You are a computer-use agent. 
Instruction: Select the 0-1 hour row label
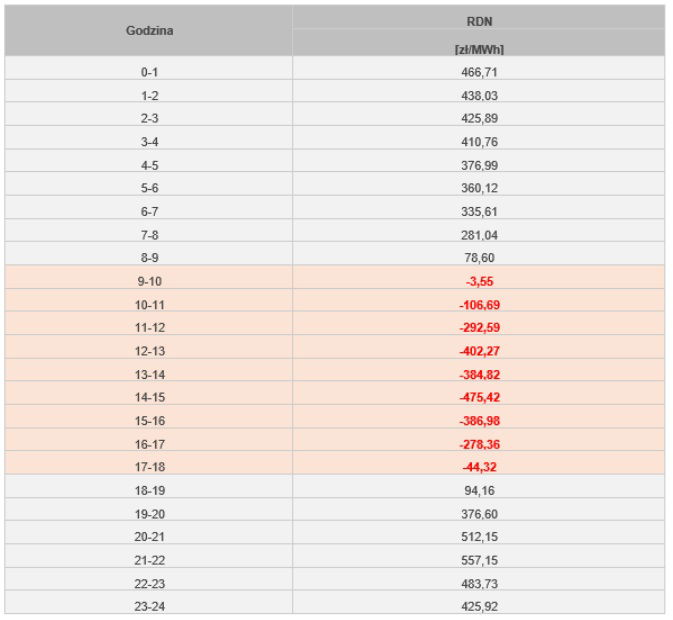pyautogui.click(x=149, y=73)
